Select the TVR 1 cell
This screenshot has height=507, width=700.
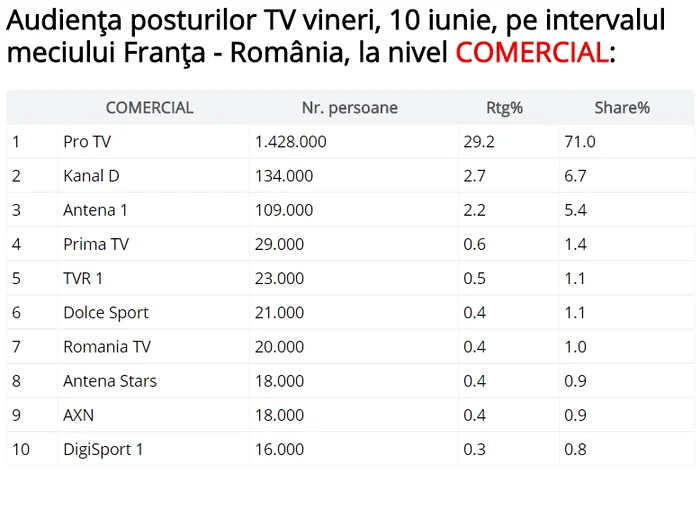pos(83,278)
